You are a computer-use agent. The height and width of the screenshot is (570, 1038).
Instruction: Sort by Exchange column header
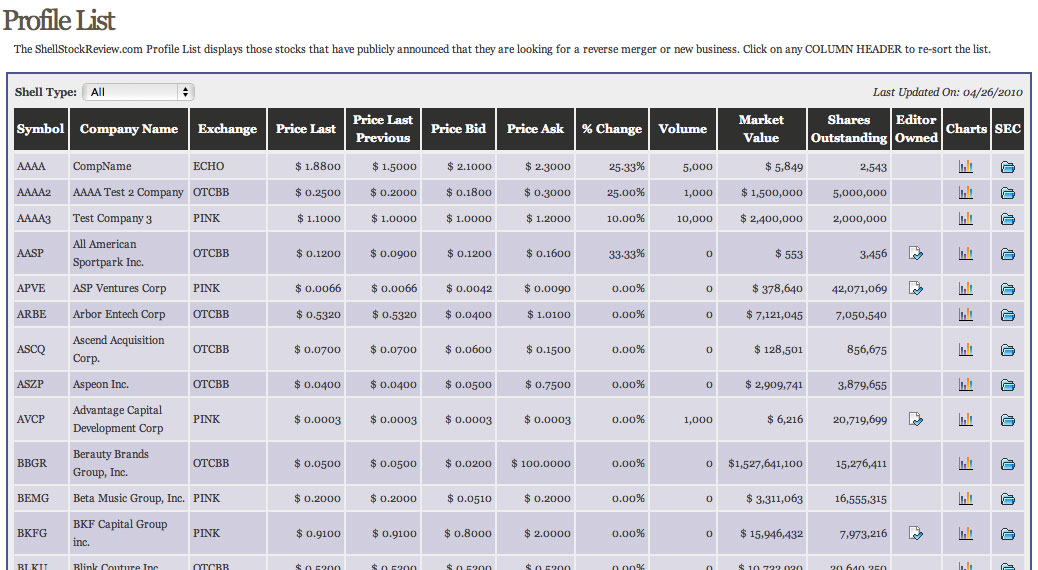coord(227,129)
